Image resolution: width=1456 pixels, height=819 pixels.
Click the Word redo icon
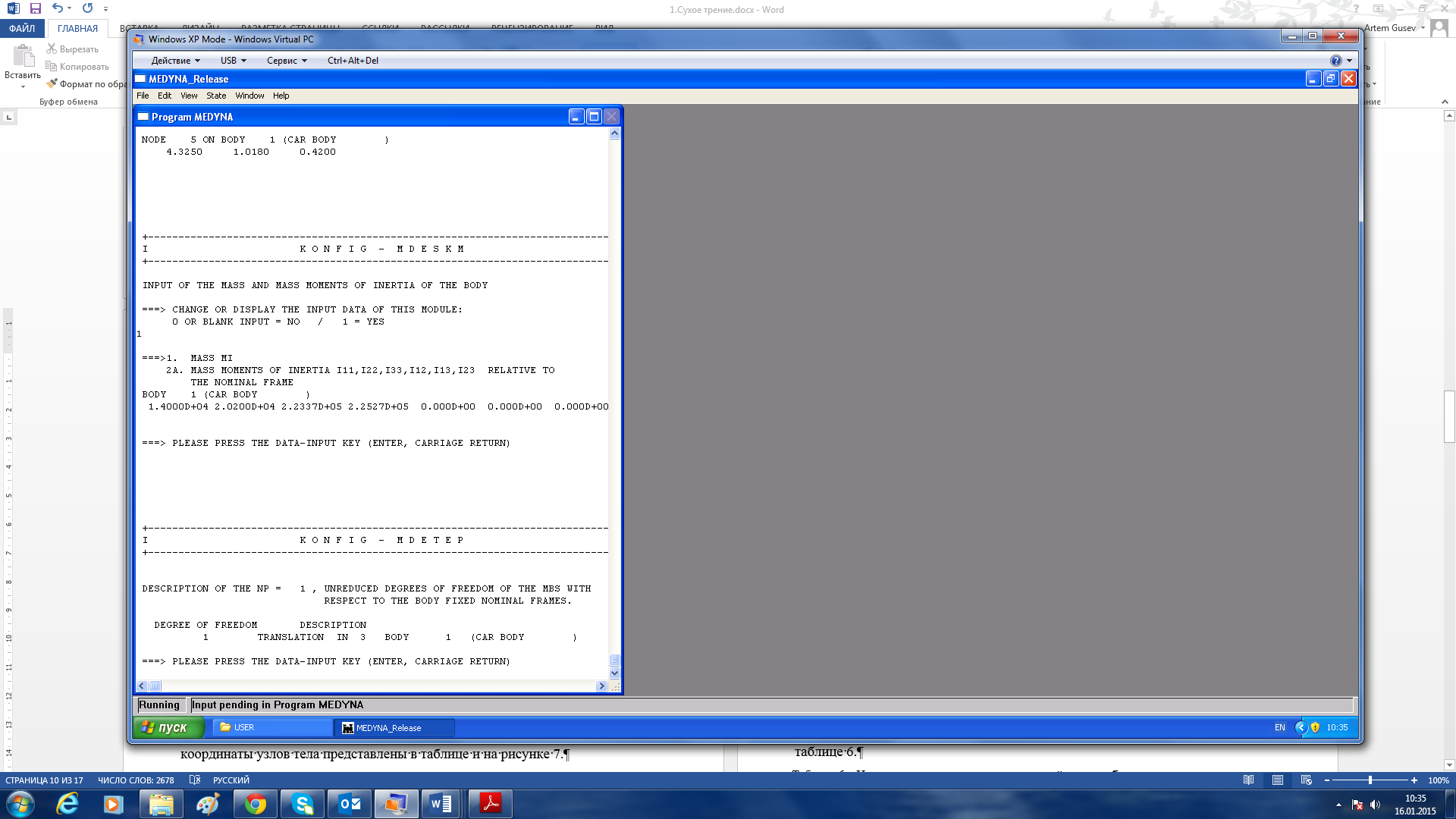point(88,8)
